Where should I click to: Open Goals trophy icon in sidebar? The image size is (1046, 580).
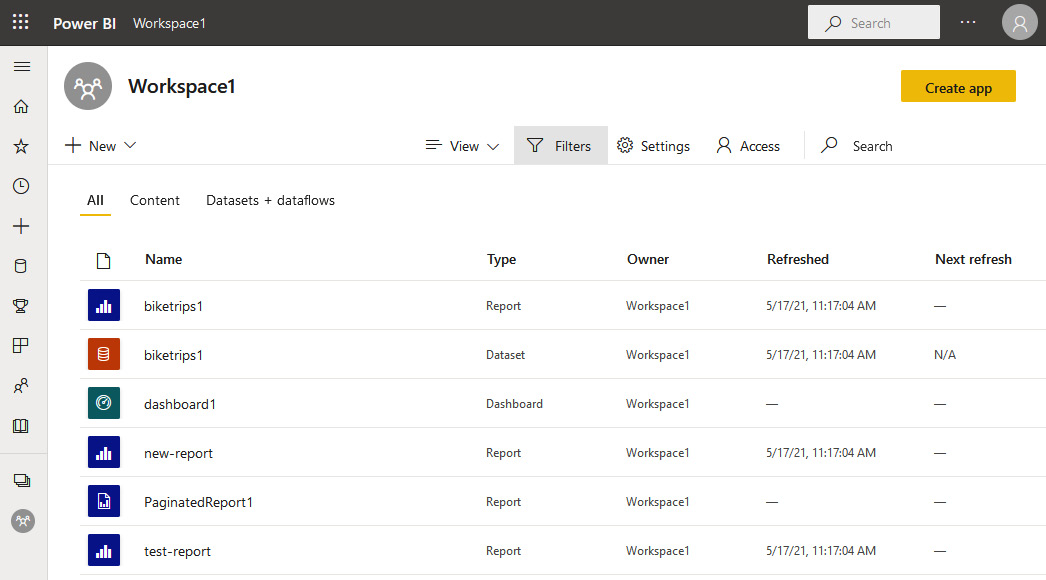tap(21, 306)
